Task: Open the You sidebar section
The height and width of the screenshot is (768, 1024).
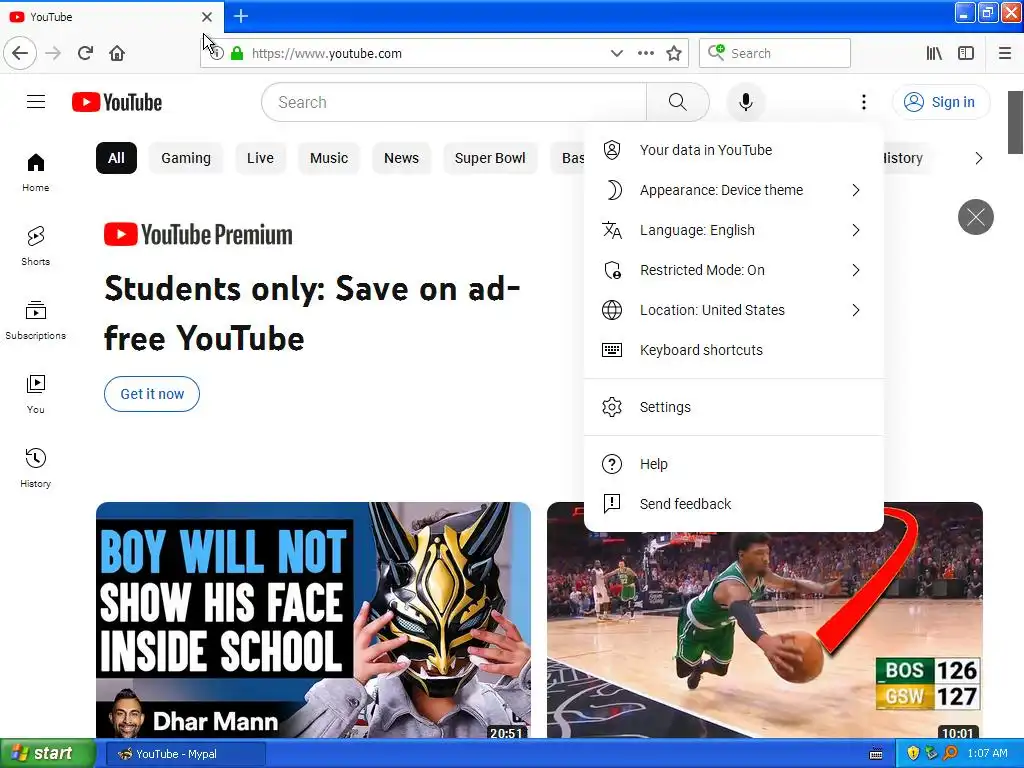Action: 36,394
